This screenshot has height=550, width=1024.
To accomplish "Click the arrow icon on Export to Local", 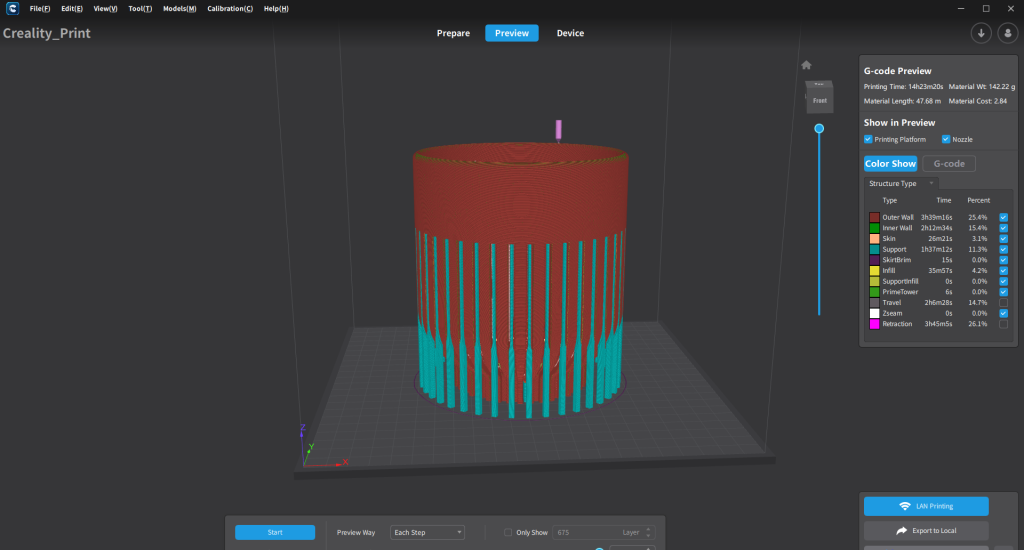I will 901,531.
